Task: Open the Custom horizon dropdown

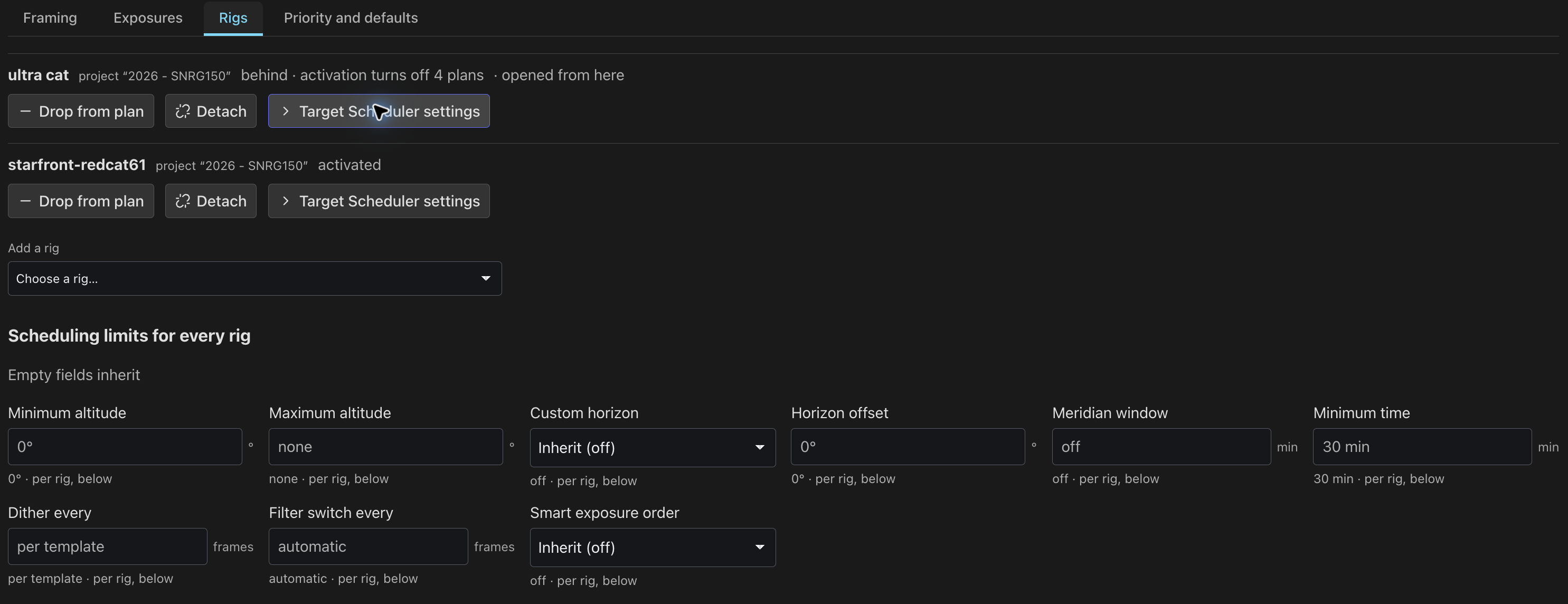Action: pos(653,448)
